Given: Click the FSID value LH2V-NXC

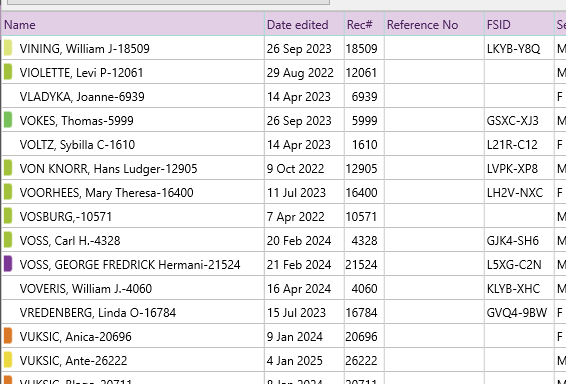Looking at the screenshot, I should [x=515, y=193].
